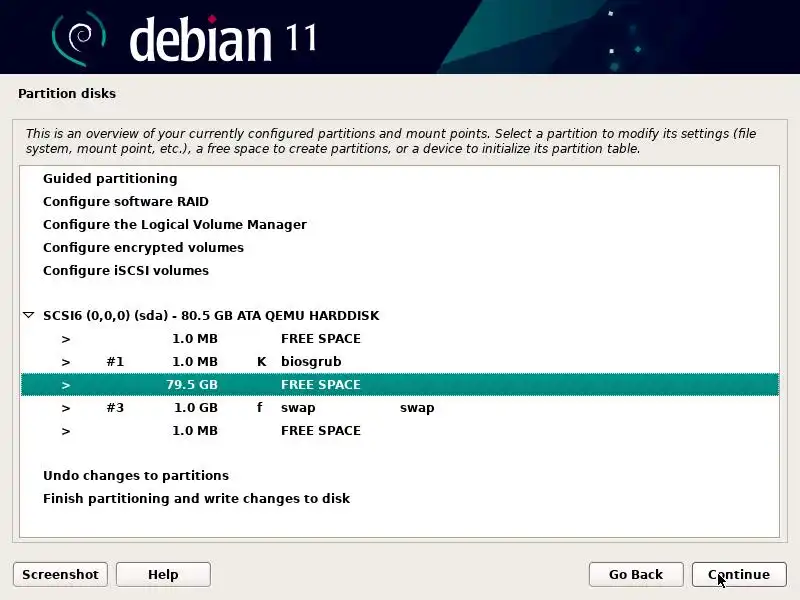800x600 pixels.
Task: Select the 79.5 GB FREE SPACE row
Action: pos(399,385)
